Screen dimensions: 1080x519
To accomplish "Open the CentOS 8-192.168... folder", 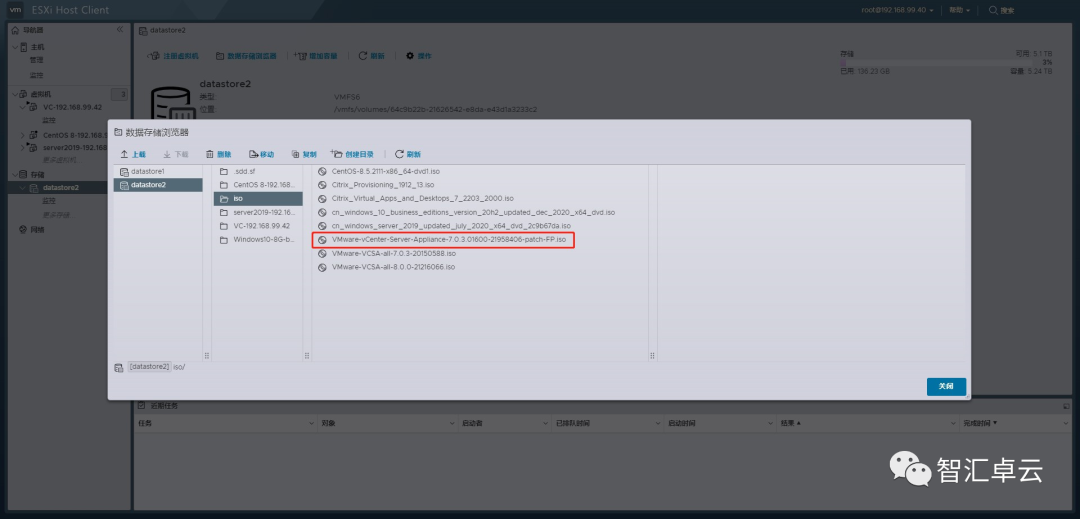I will tap(258, 185).
